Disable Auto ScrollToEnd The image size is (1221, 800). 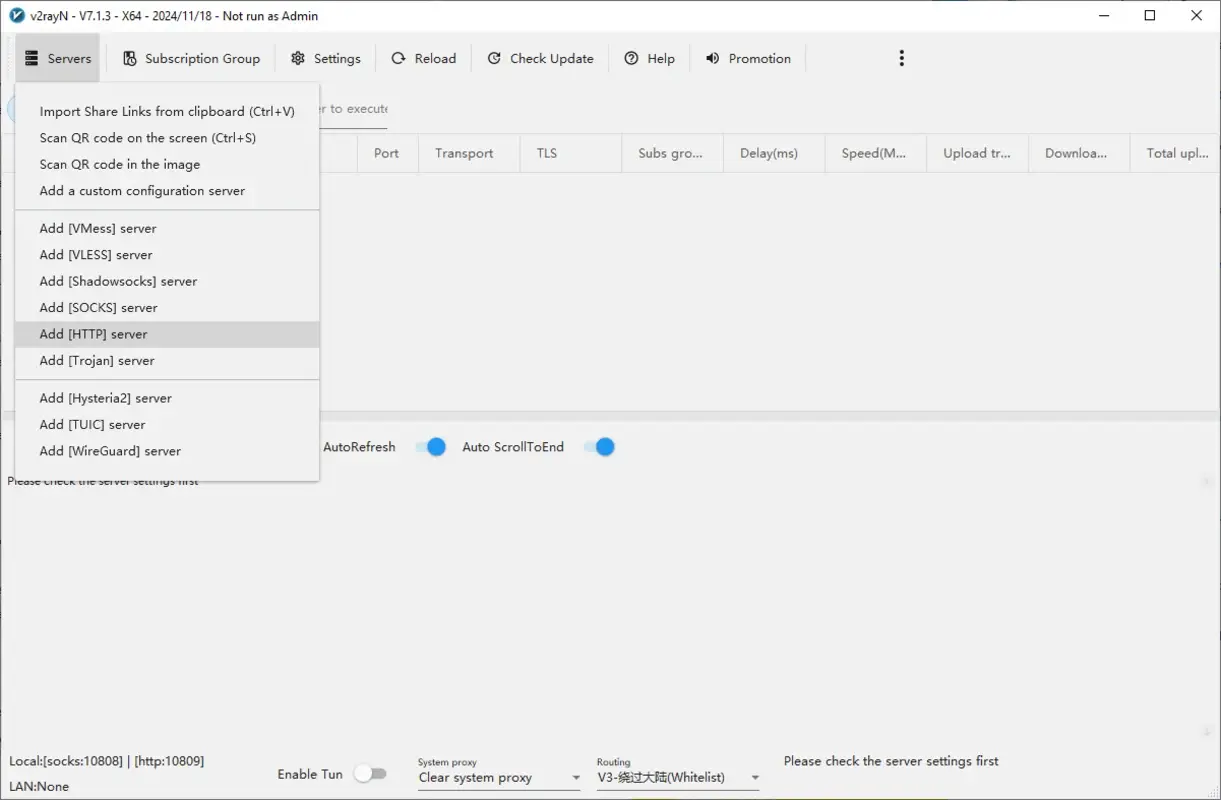[x=598, y=447]
